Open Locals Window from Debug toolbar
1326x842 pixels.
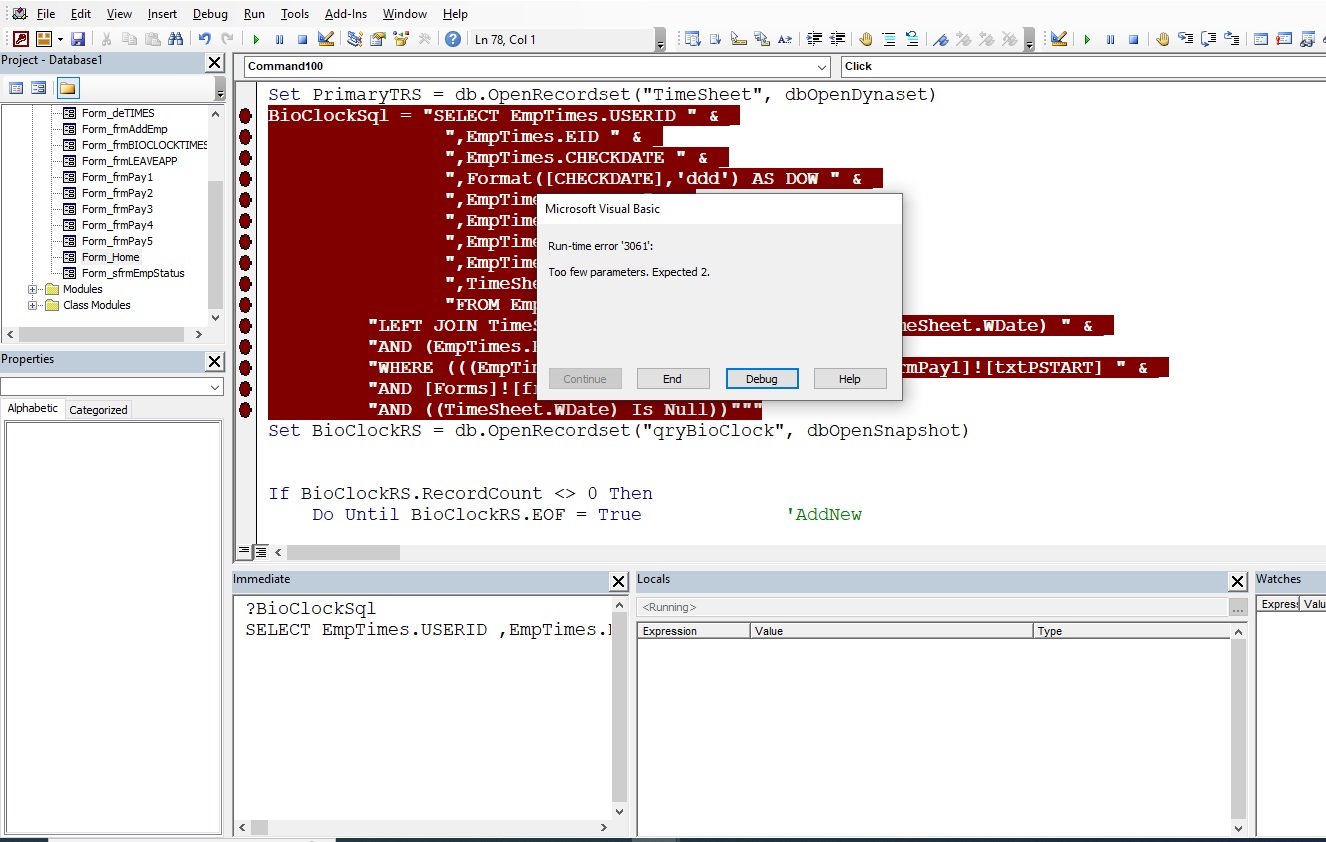click(1261, 39)
